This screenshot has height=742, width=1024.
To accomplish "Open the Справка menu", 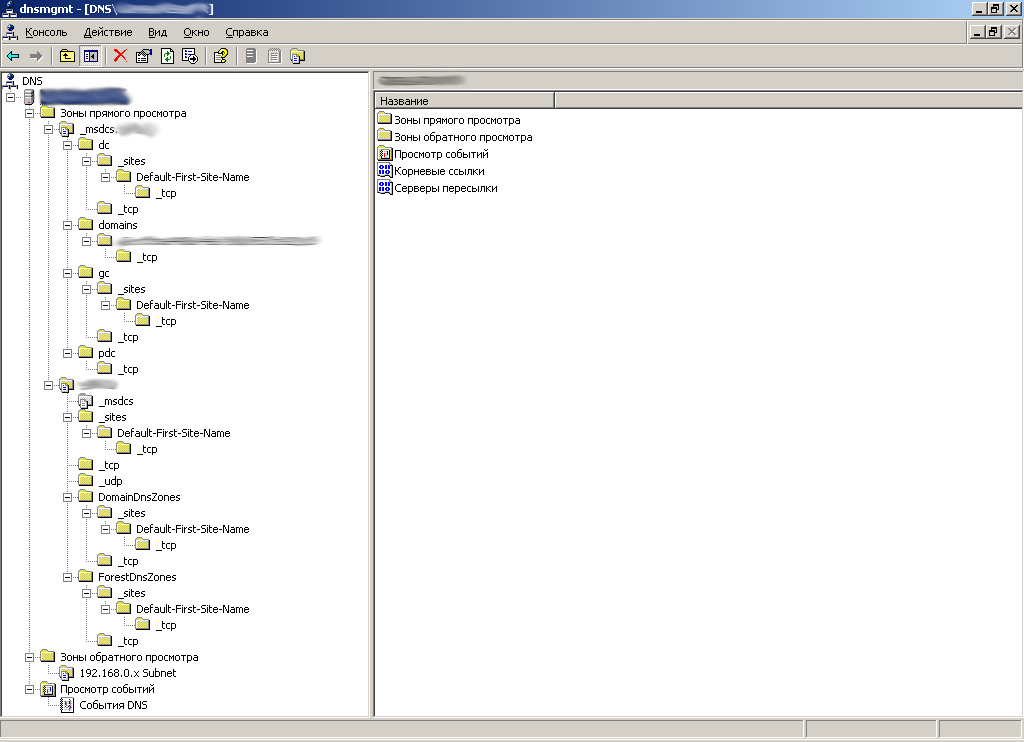I will pos(247,32).
